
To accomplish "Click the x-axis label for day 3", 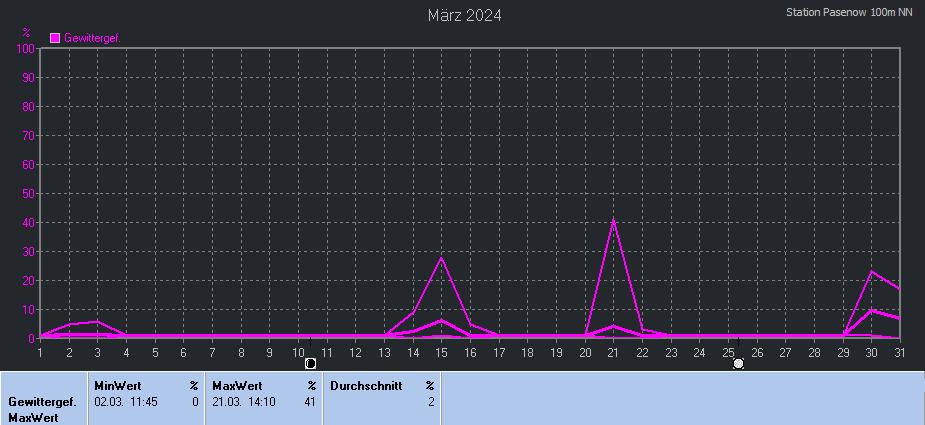I will click(97, 353).
